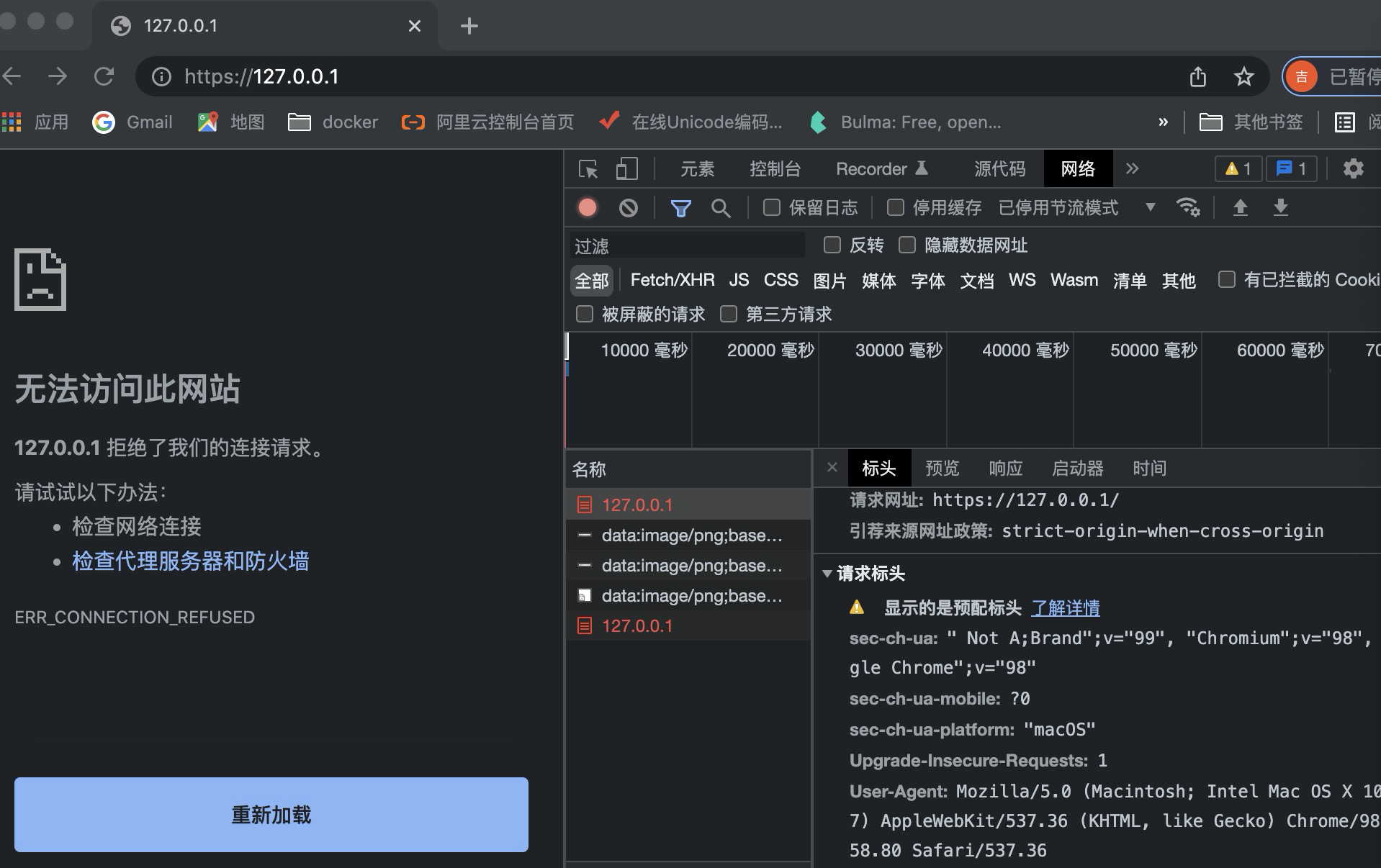The image size is (1381, 868).
Task: Expand more DevTools panels chevron
Action: pos(1133,168)
